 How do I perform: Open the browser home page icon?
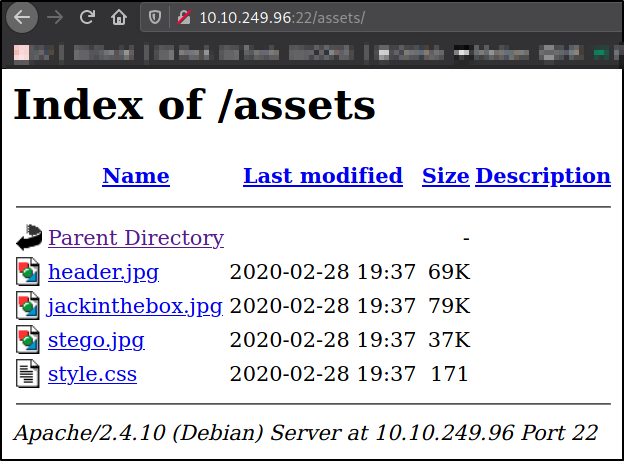pos(119,17)
